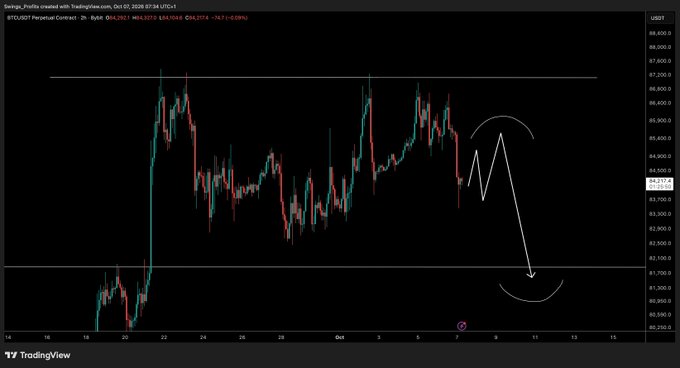Click the high value H84,327.0 in the legend
The width and height of the screenshot is (680, 368).
point(144,18)
